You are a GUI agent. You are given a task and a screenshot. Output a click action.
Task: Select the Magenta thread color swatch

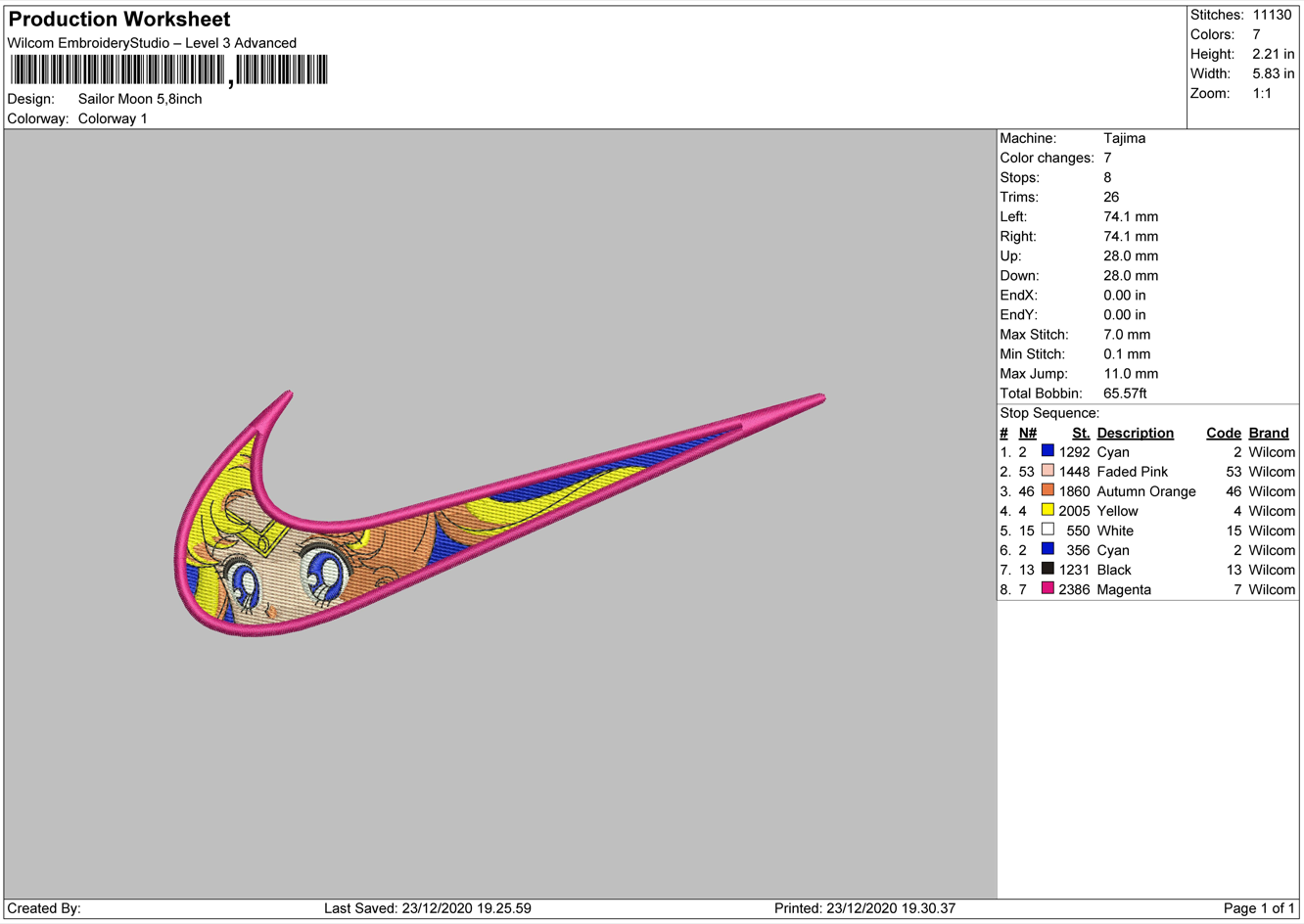click(1048, 588)
